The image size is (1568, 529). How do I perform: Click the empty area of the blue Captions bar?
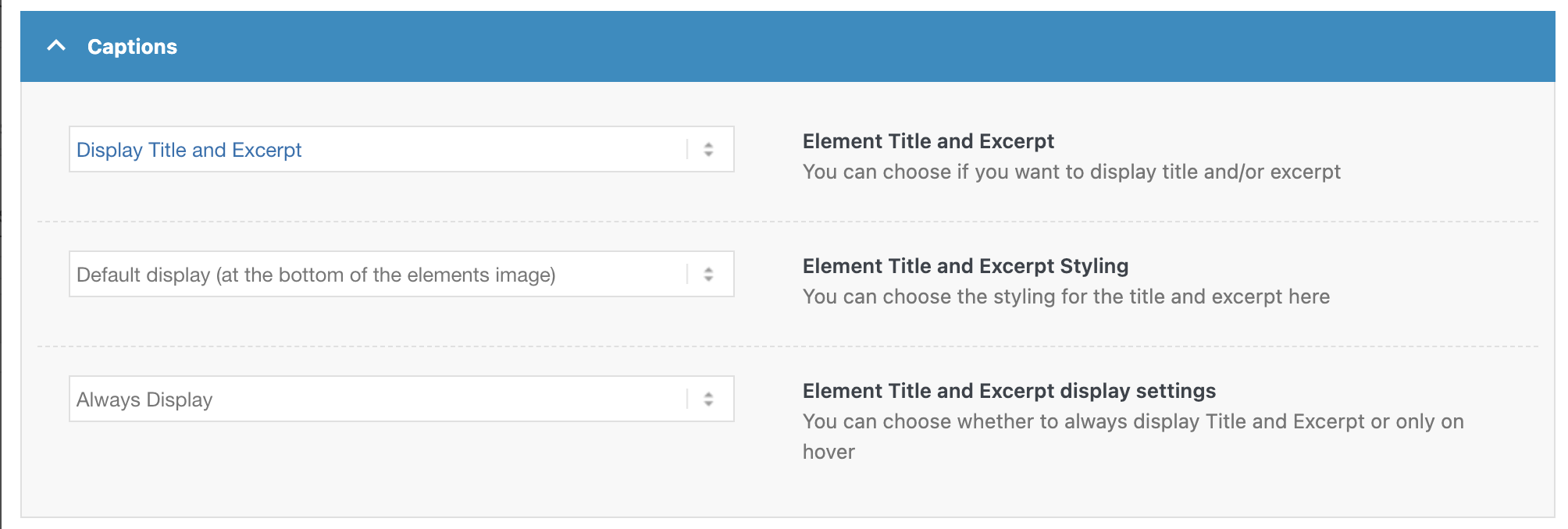point(859,46)
